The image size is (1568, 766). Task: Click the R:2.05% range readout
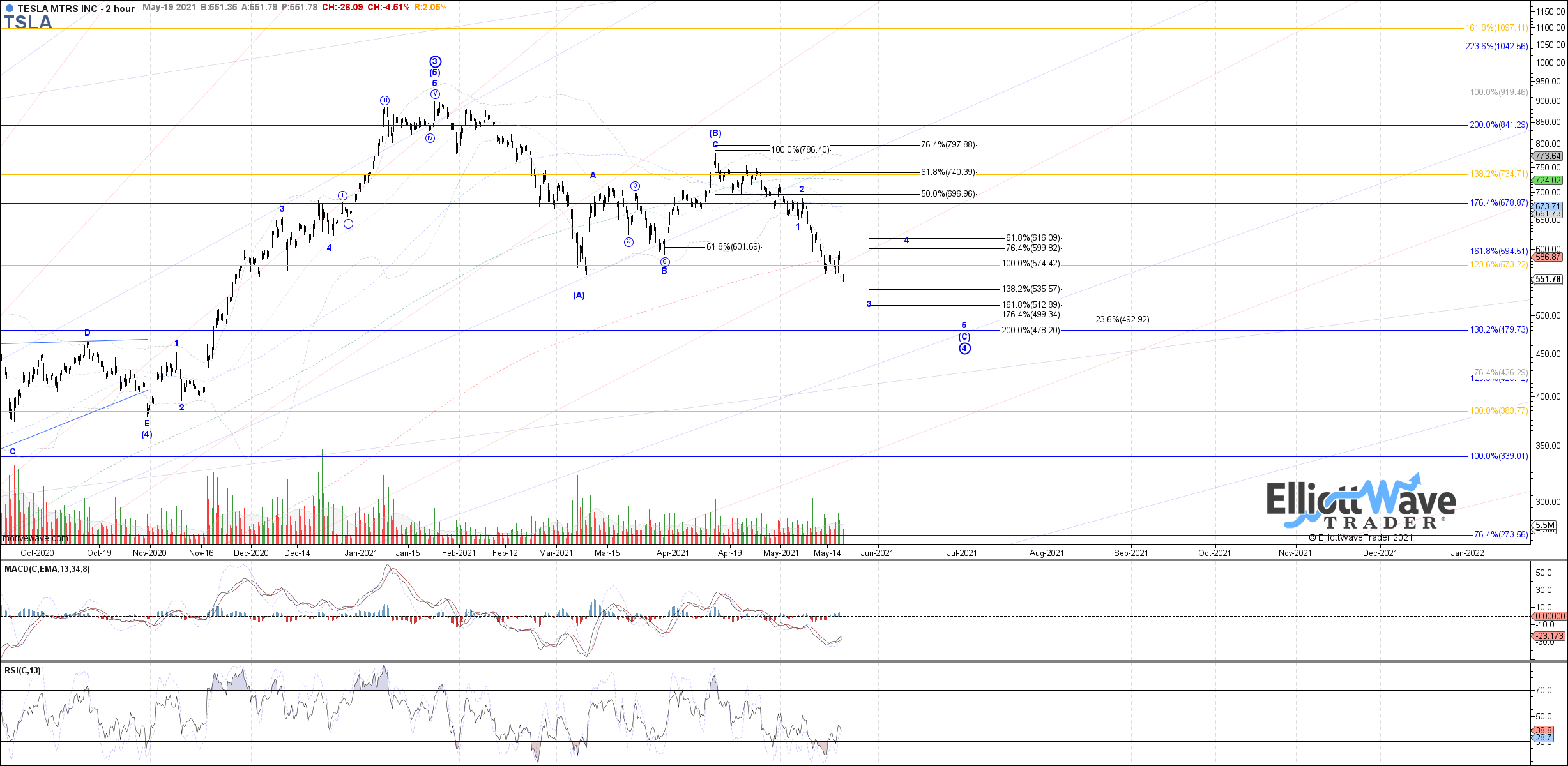(430, 8)
